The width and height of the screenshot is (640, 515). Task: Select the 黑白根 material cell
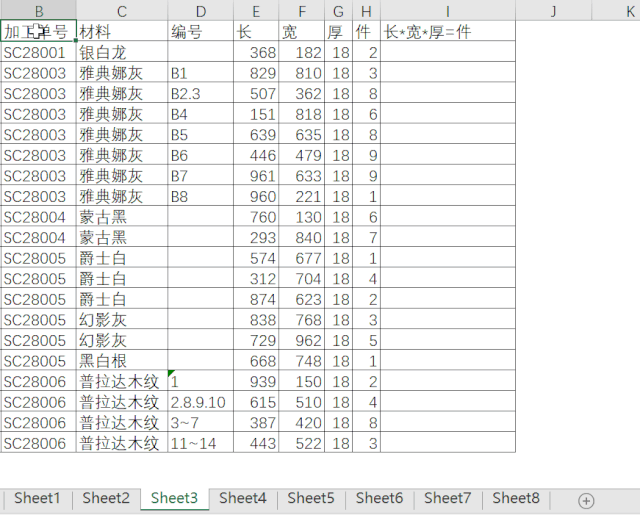(122, 360)
